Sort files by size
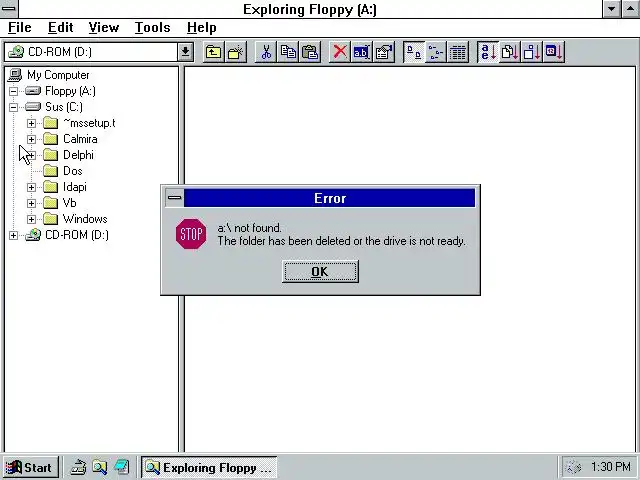640x480 pixels. pos(532,52)
